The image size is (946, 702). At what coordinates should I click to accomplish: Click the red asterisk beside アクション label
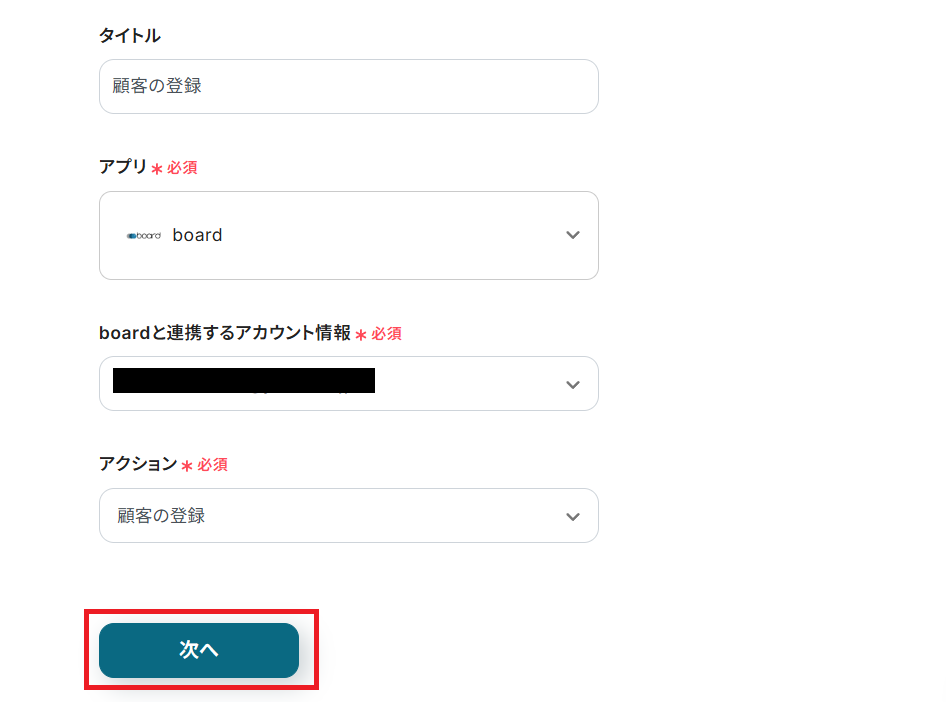[x=187, y=466]
